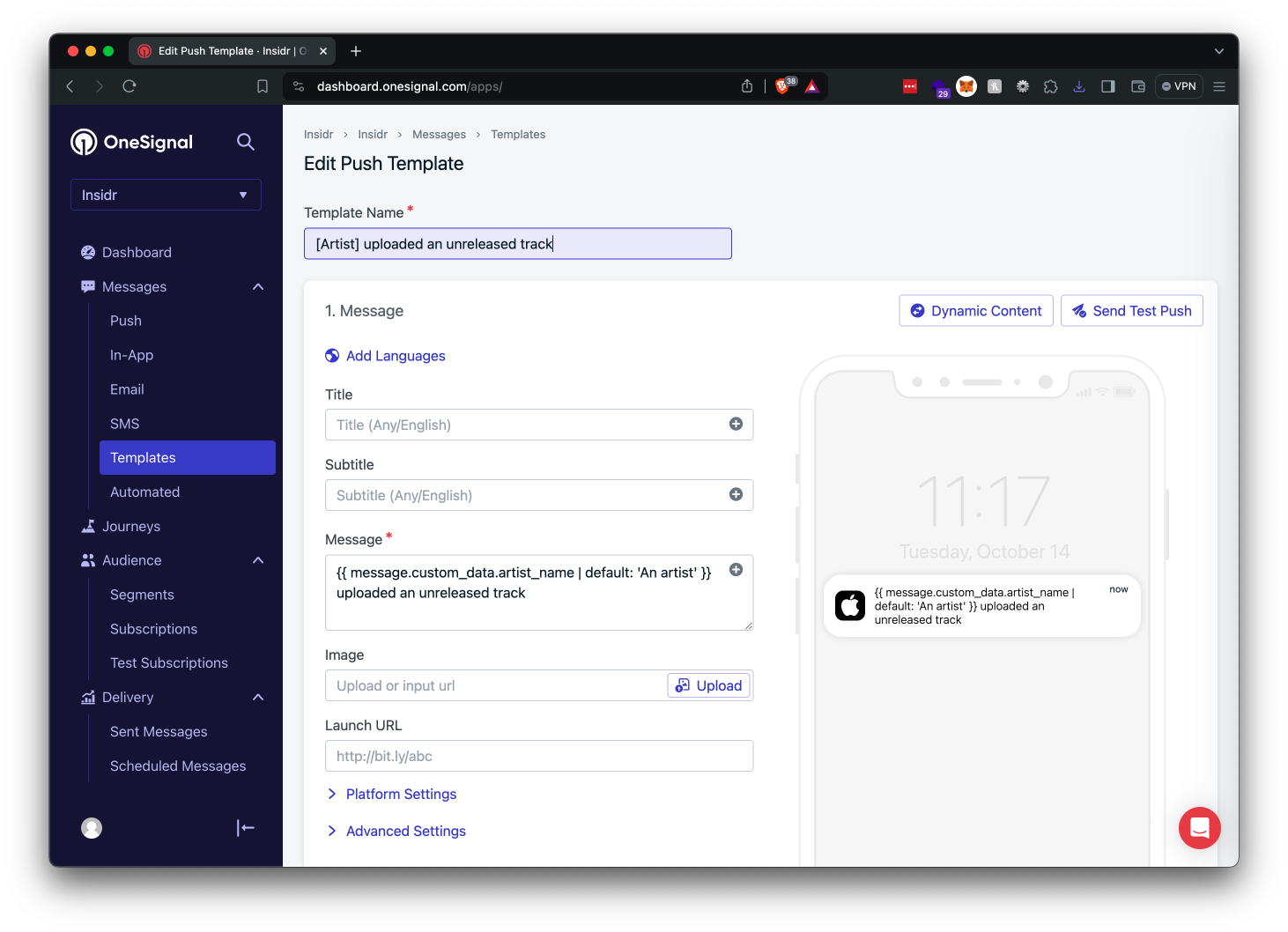Click the Upload button for the image
The height and width of the screenshot is (932, 1288).
coord(708,685)
